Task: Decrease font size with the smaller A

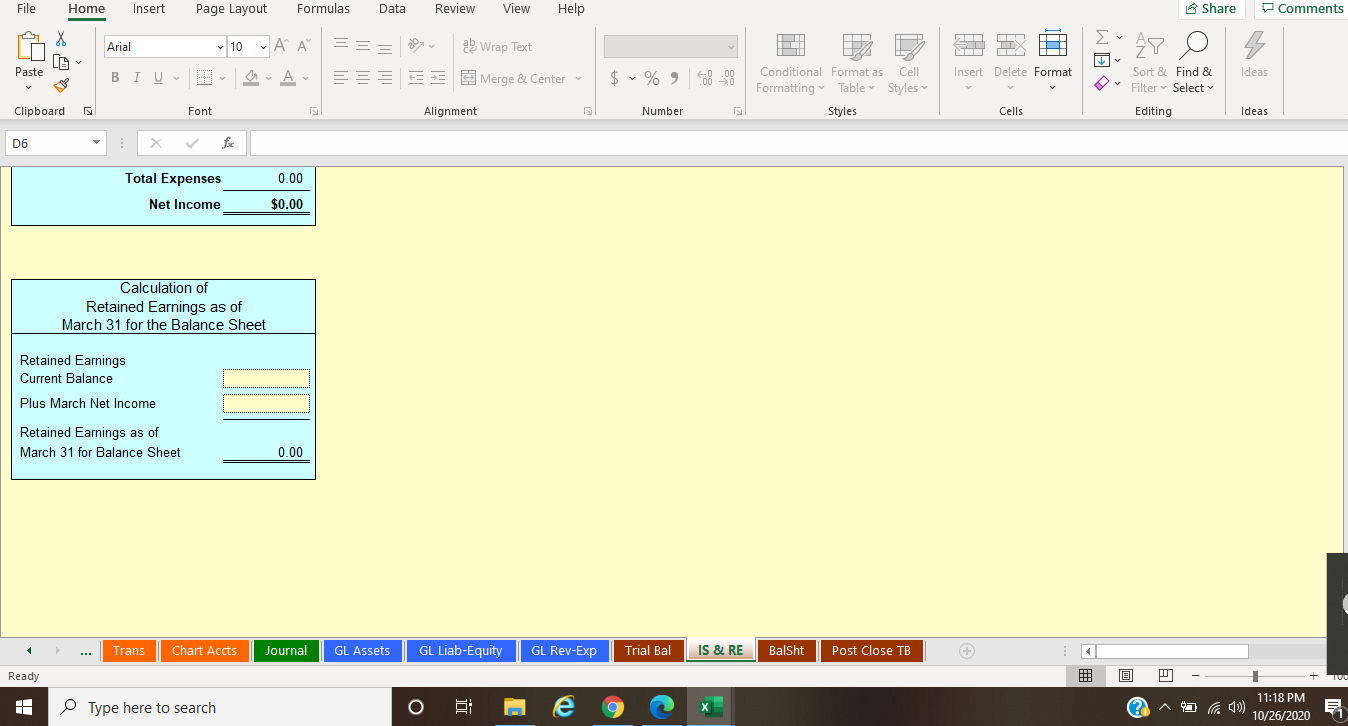Action: [x=303, y=47]
